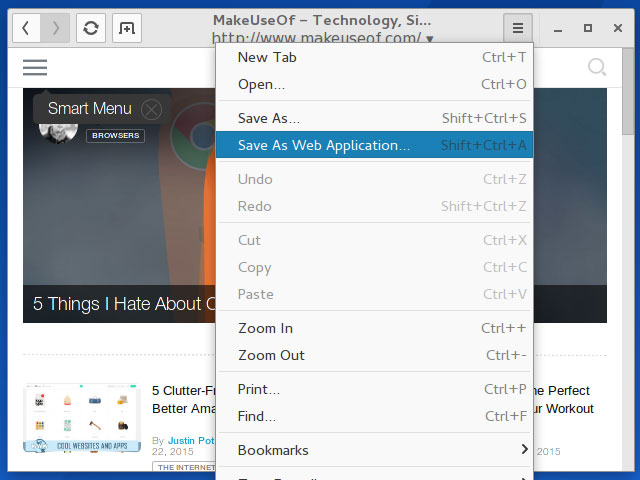This screenshot has height=480, width=640.
Task: Click the Justin Pot author link
Action: click(191, 441)
